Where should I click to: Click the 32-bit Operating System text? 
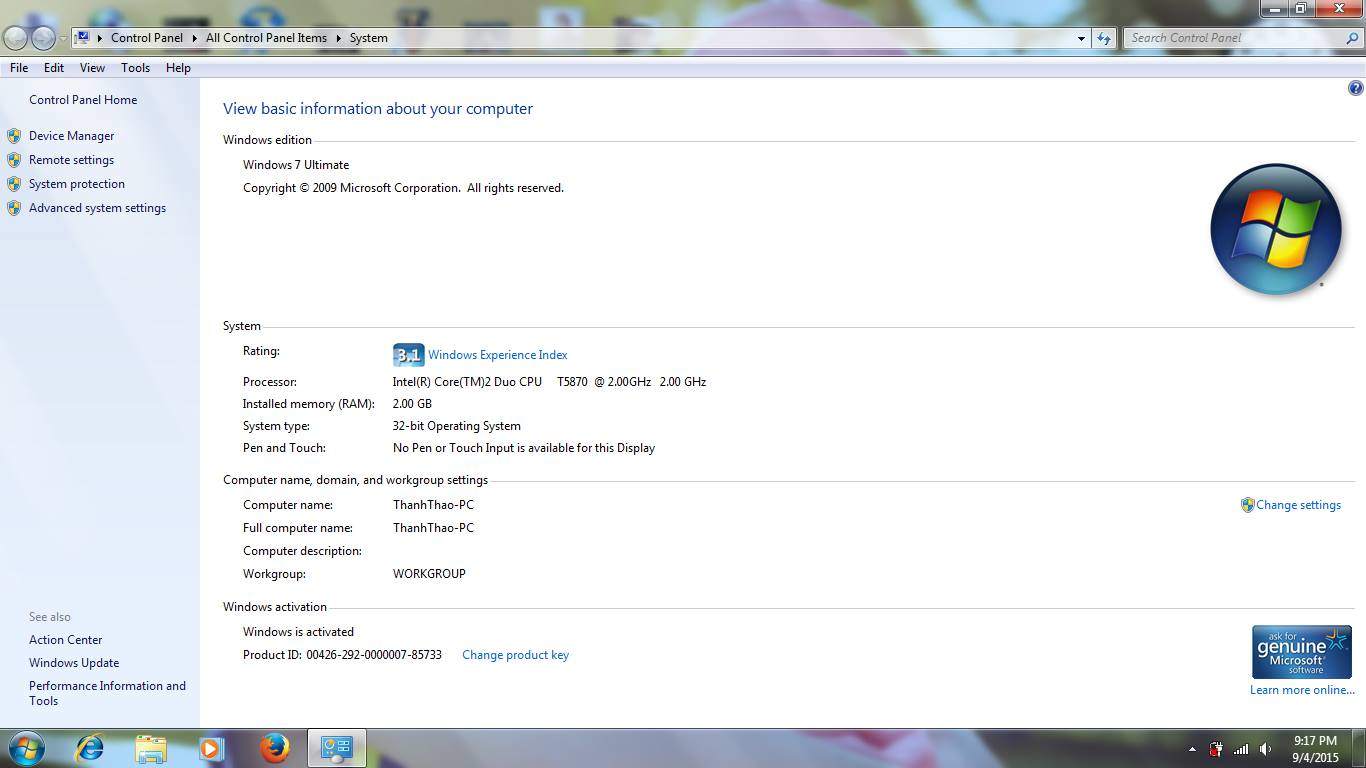[x=456, y=426]
